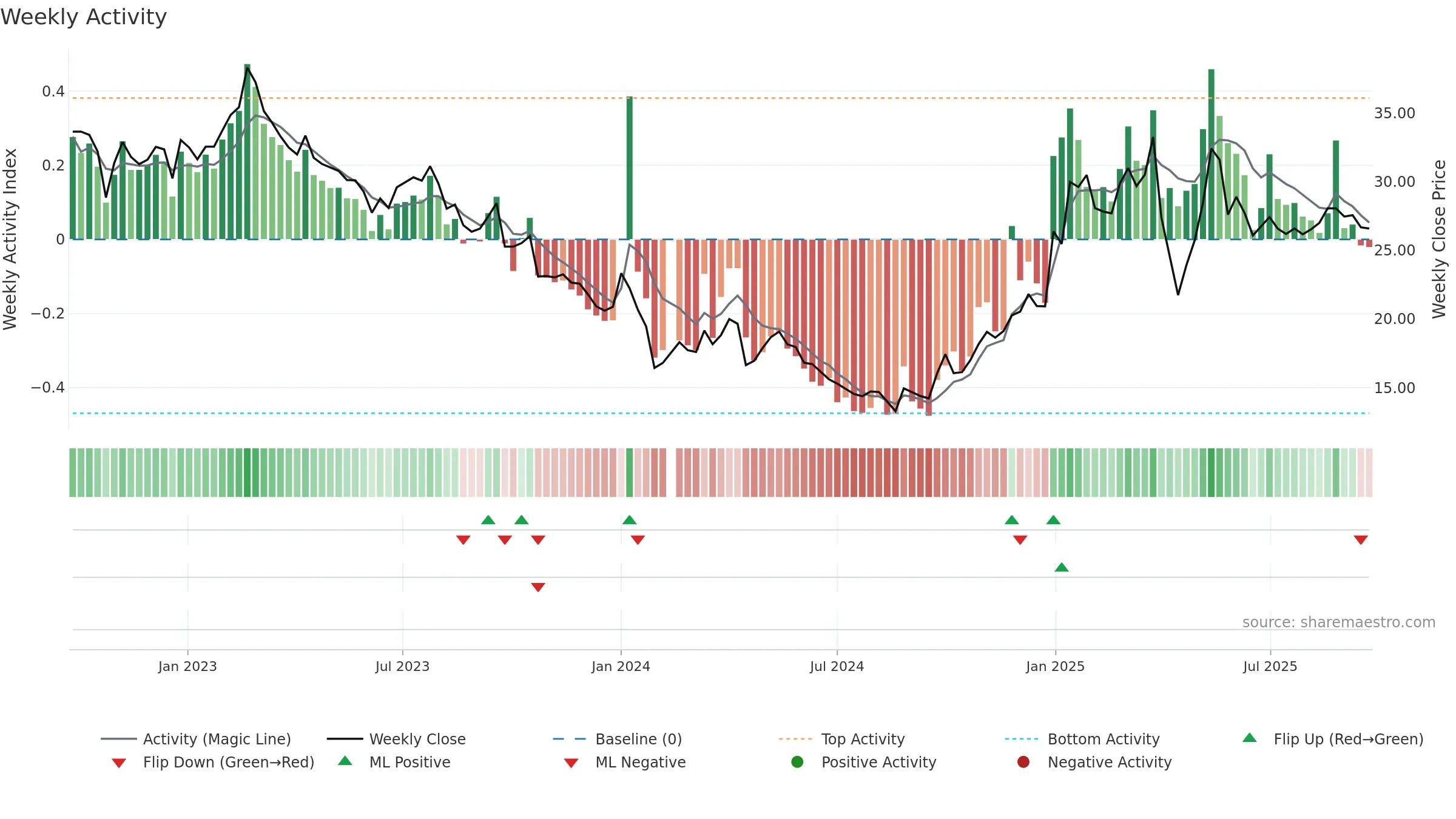Image resolution: width=1456 pixels, height=819 pixels.
Task: Click the flip-up marker at Jan 2024
Action: pos(630,520)
